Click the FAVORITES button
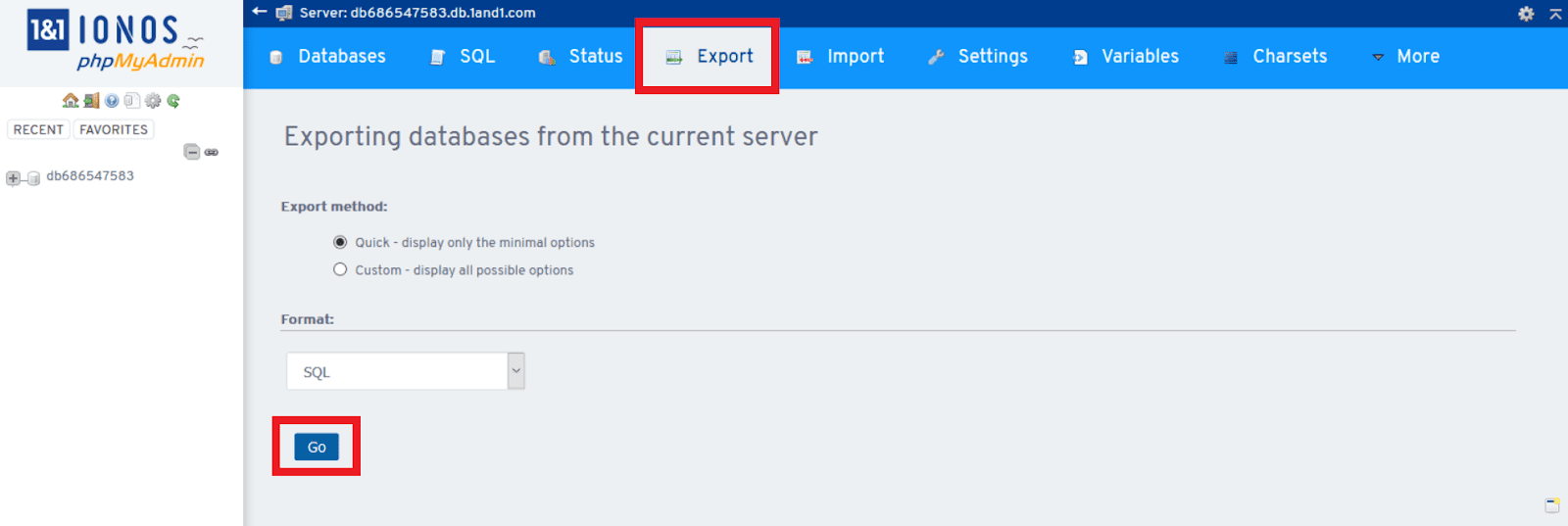The height and width of the screenshot is (526, 1568). pyautogui.click(x=114, y=129)
